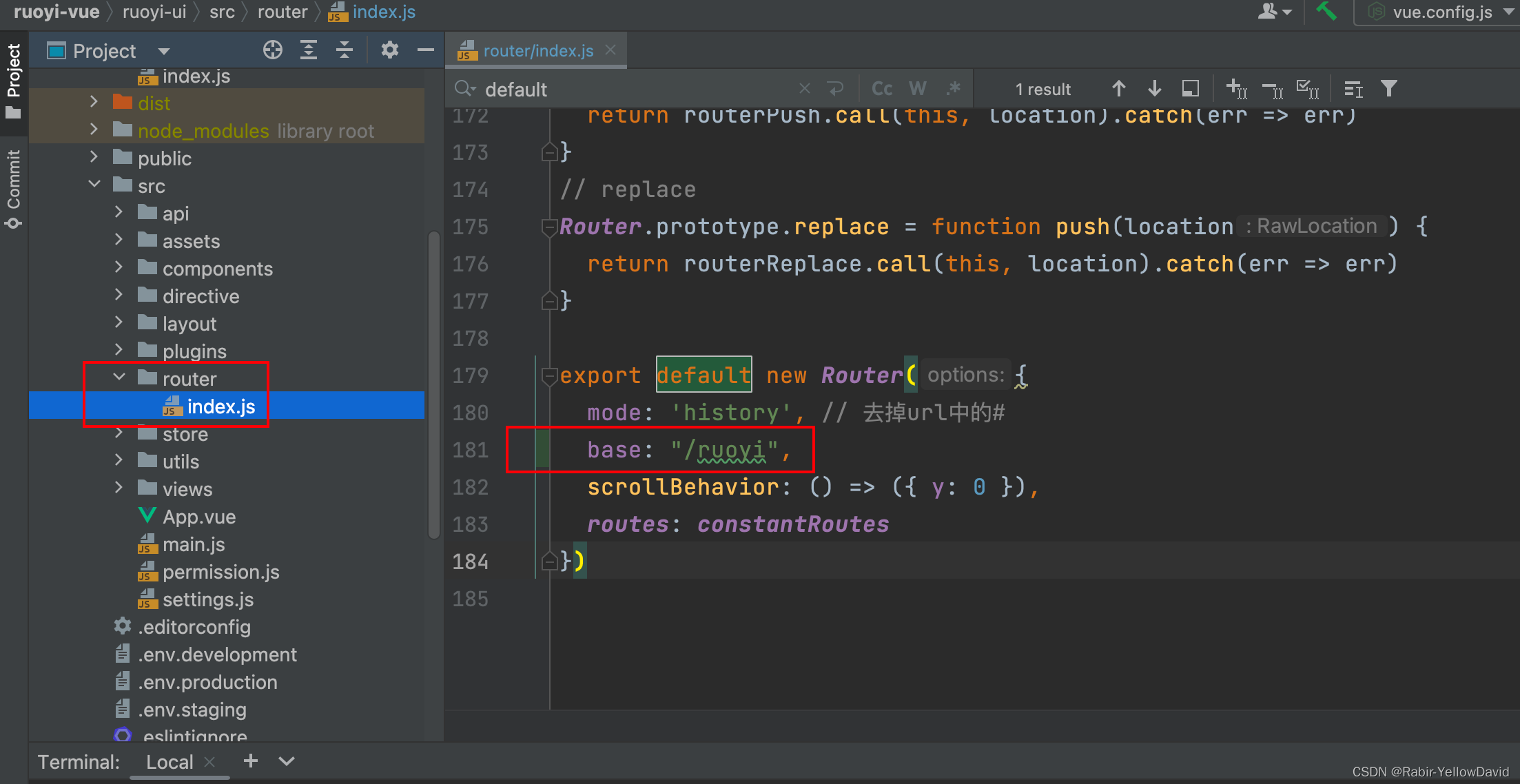Screen dimensions: 1520x784
Task: Click the router breadcrumb in navigation bar
Action: pos(283,12)
